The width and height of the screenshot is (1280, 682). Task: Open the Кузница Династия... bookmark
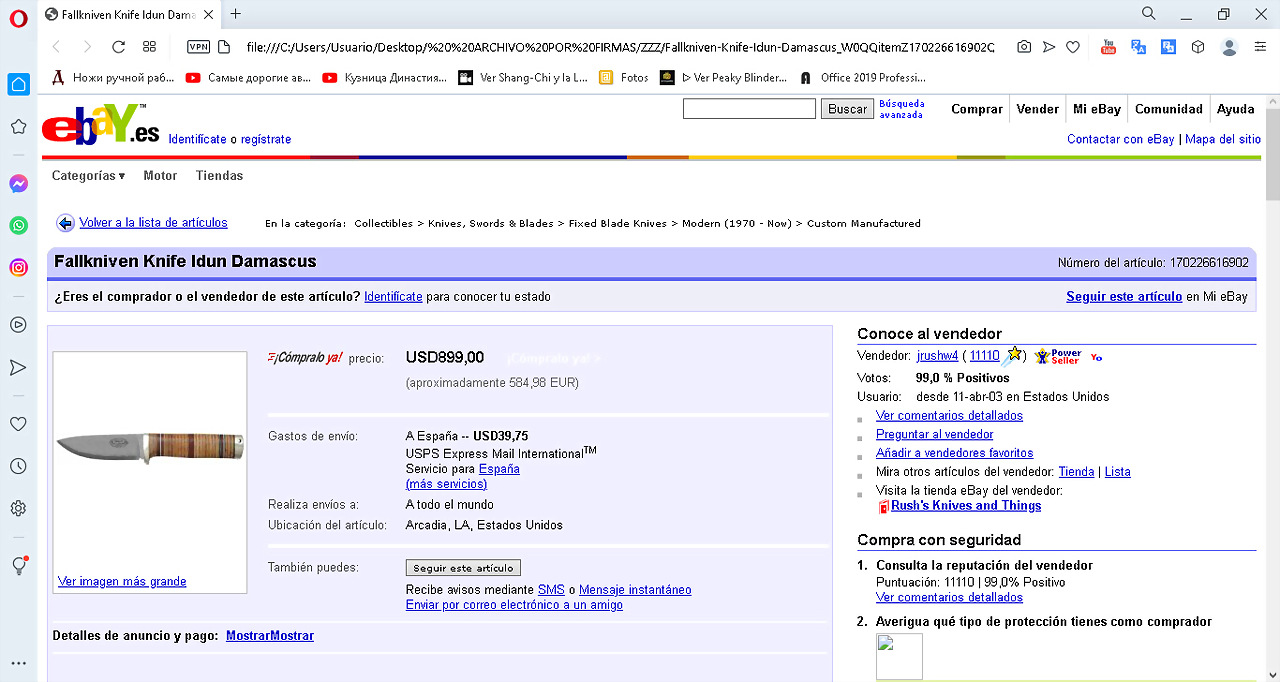385,77
